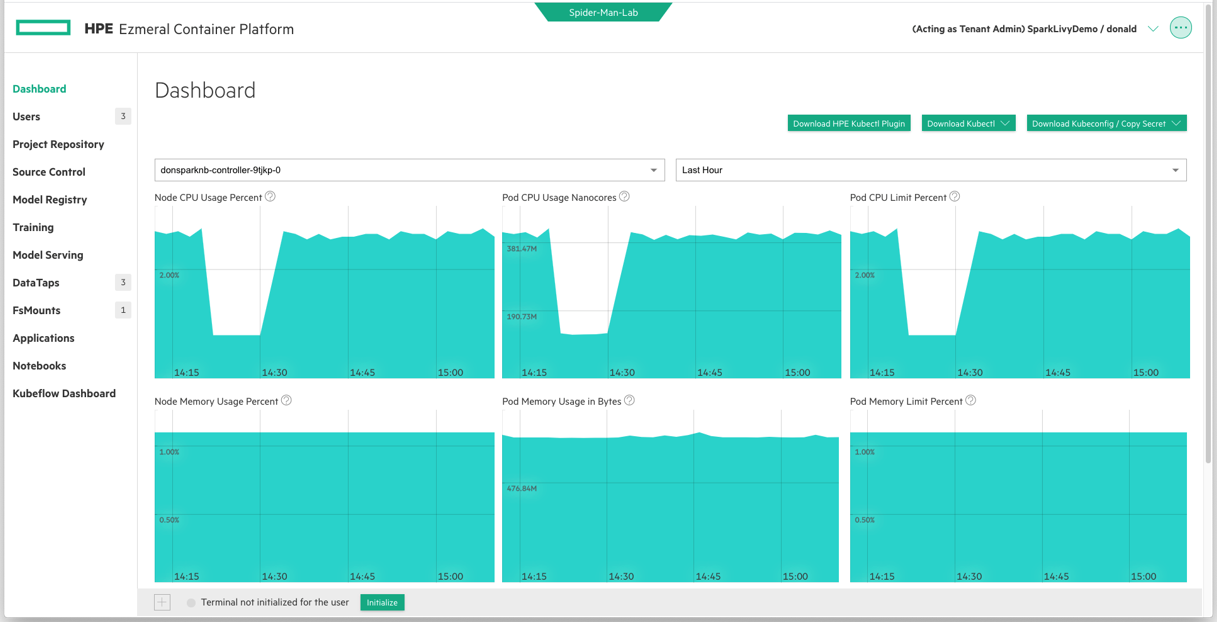
Task: Open Model Serving in the sidebar
Action: coord(48,255)
